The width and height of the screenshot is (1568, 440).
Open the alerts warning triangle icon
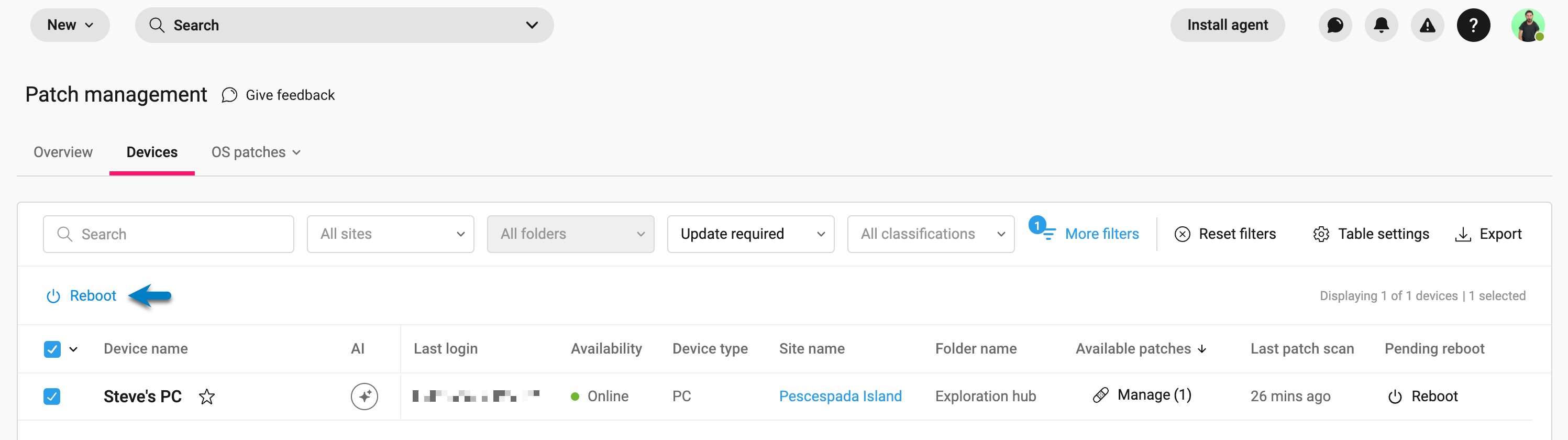(x=1427, y=25)
